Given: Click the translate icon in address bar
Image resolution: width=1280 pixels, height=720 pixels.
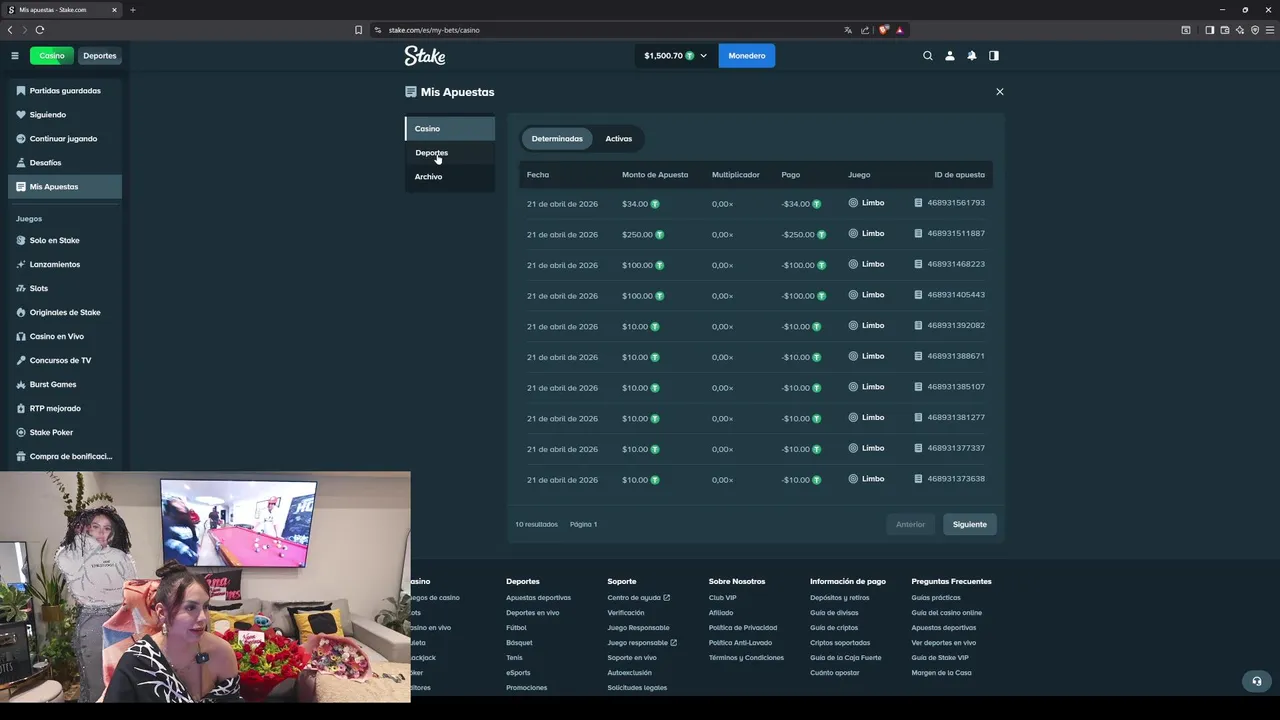Looking at the screenshot, I should tap(850, 30).
